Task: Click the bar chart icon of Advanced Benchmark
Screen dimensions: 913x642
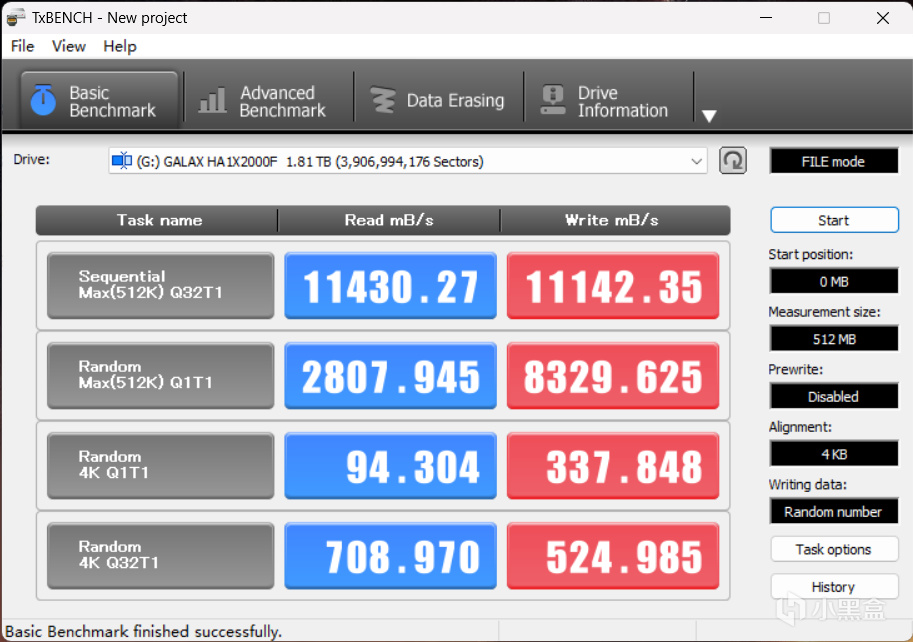Action: pos(213,101)
